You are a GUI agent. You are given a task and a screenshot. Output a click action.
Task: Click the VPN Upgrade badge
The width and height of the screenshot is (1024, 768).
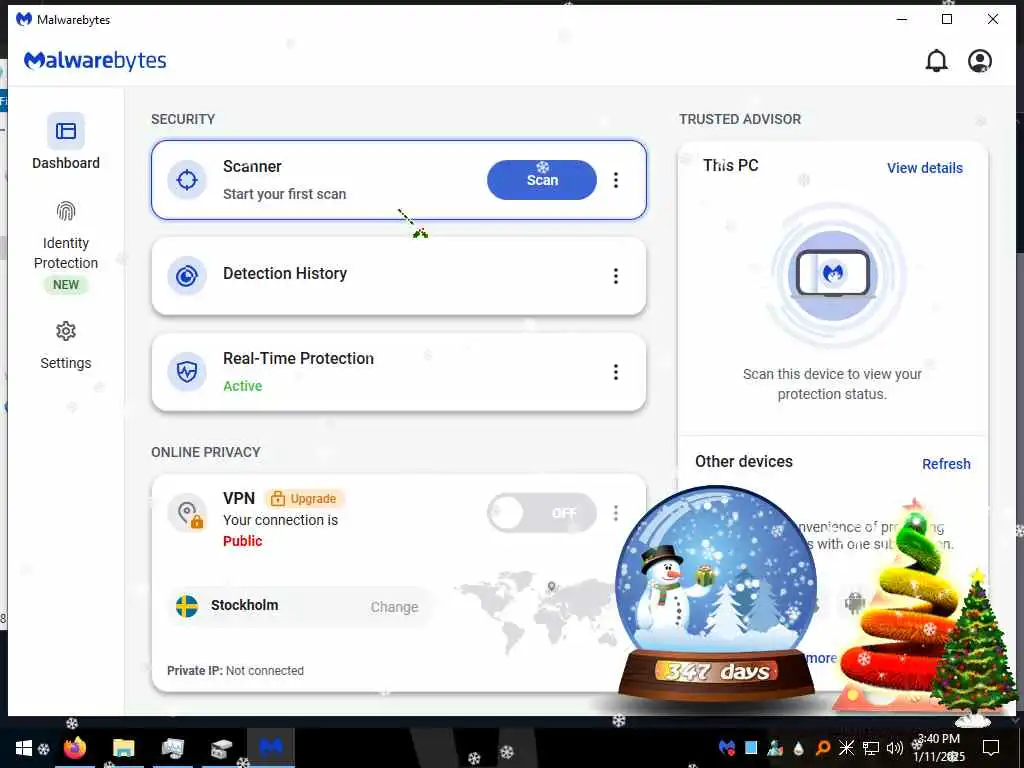tap(304, 498)
